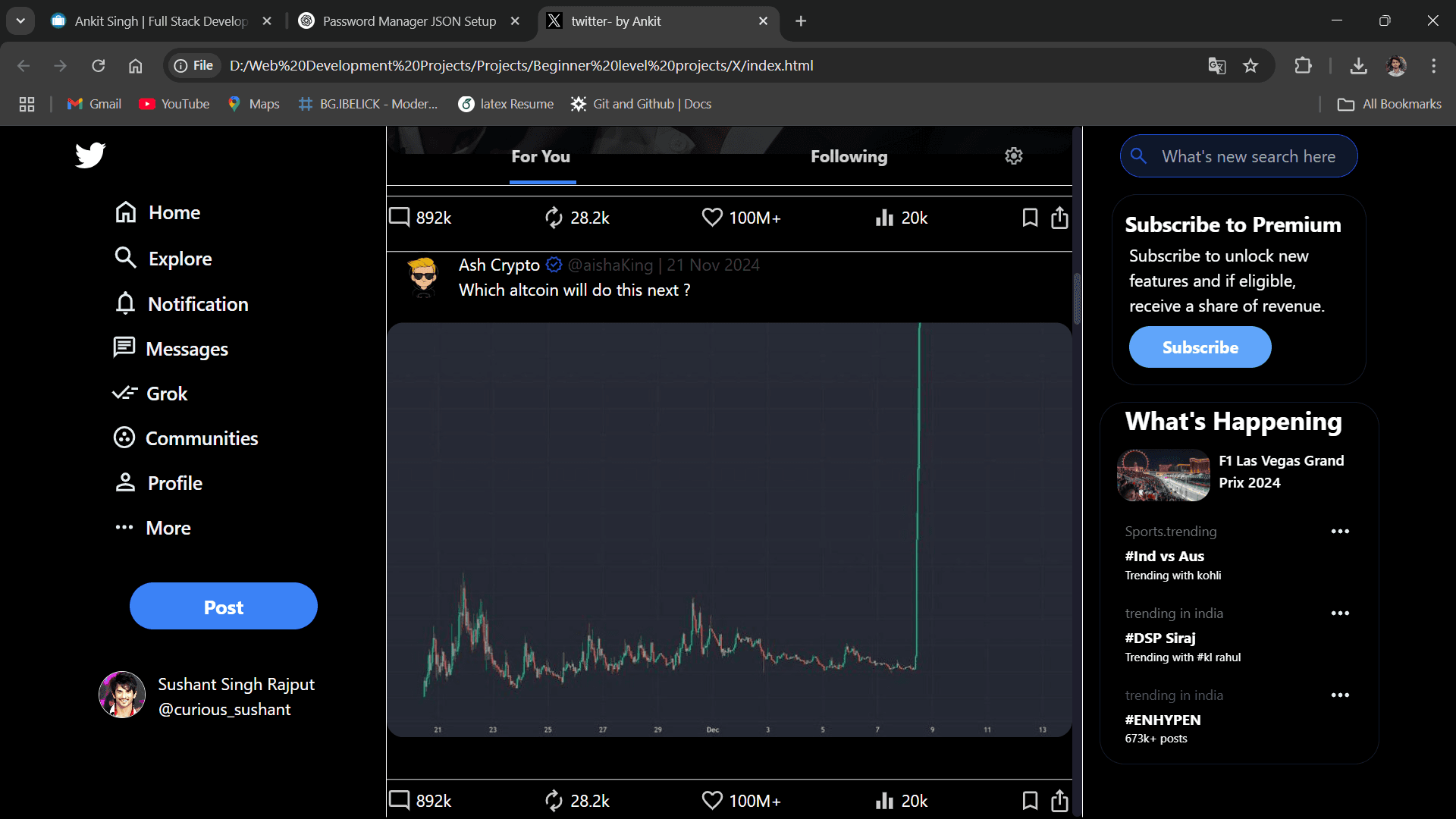Viewport: 1456px width, 819px height.
Task: Open Ash Crypto profile avatar
Action: tap(423, 277)
